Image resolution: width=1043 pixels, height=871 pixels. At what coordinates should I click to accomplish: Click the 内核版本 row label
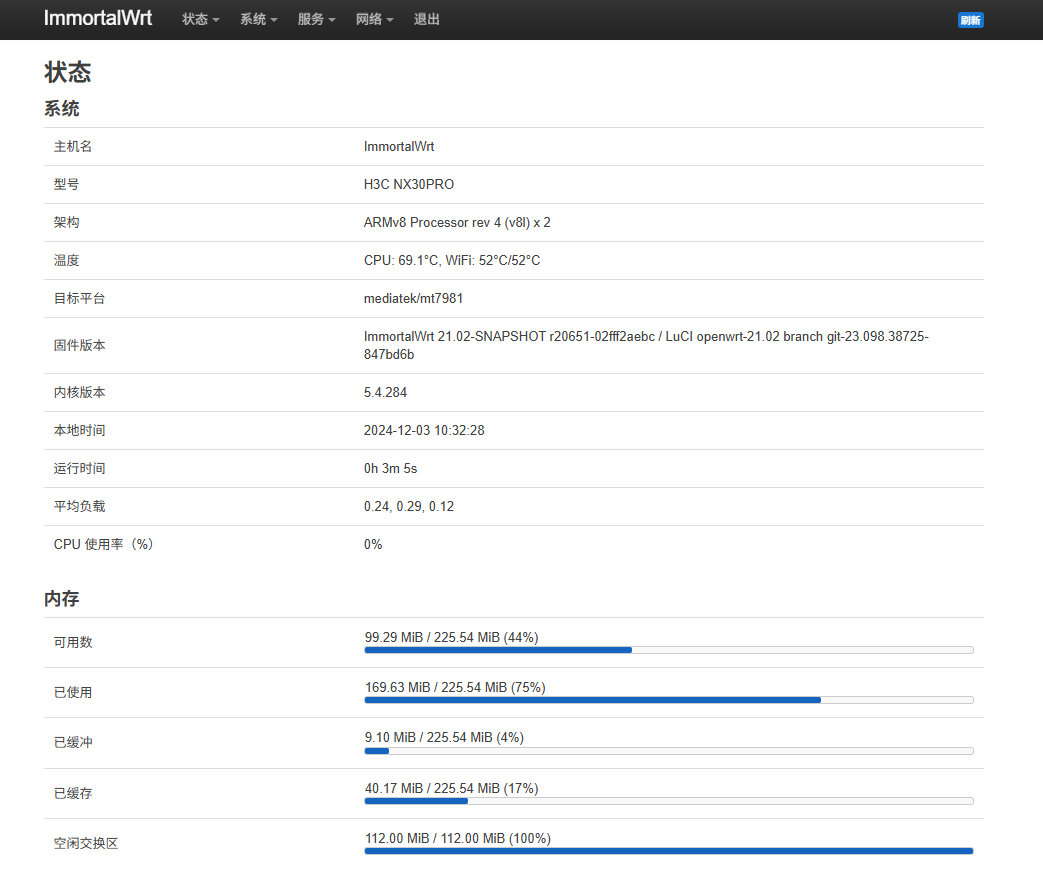[x=79, y=393]
